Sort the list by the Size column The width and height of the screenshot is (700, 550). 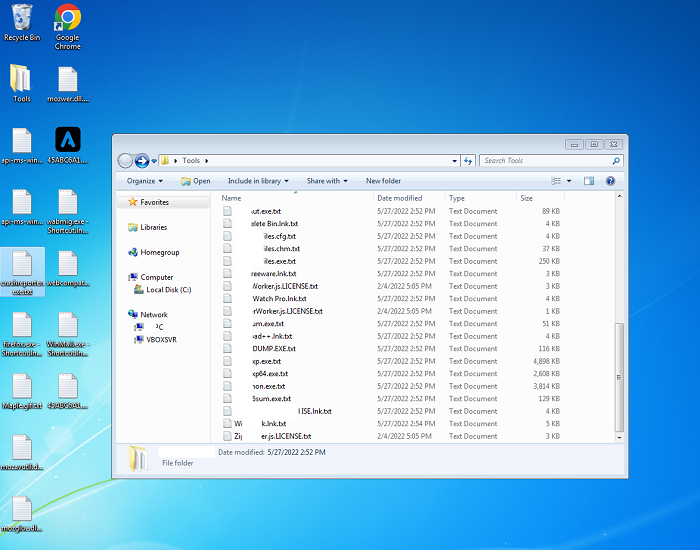(527, 198)
